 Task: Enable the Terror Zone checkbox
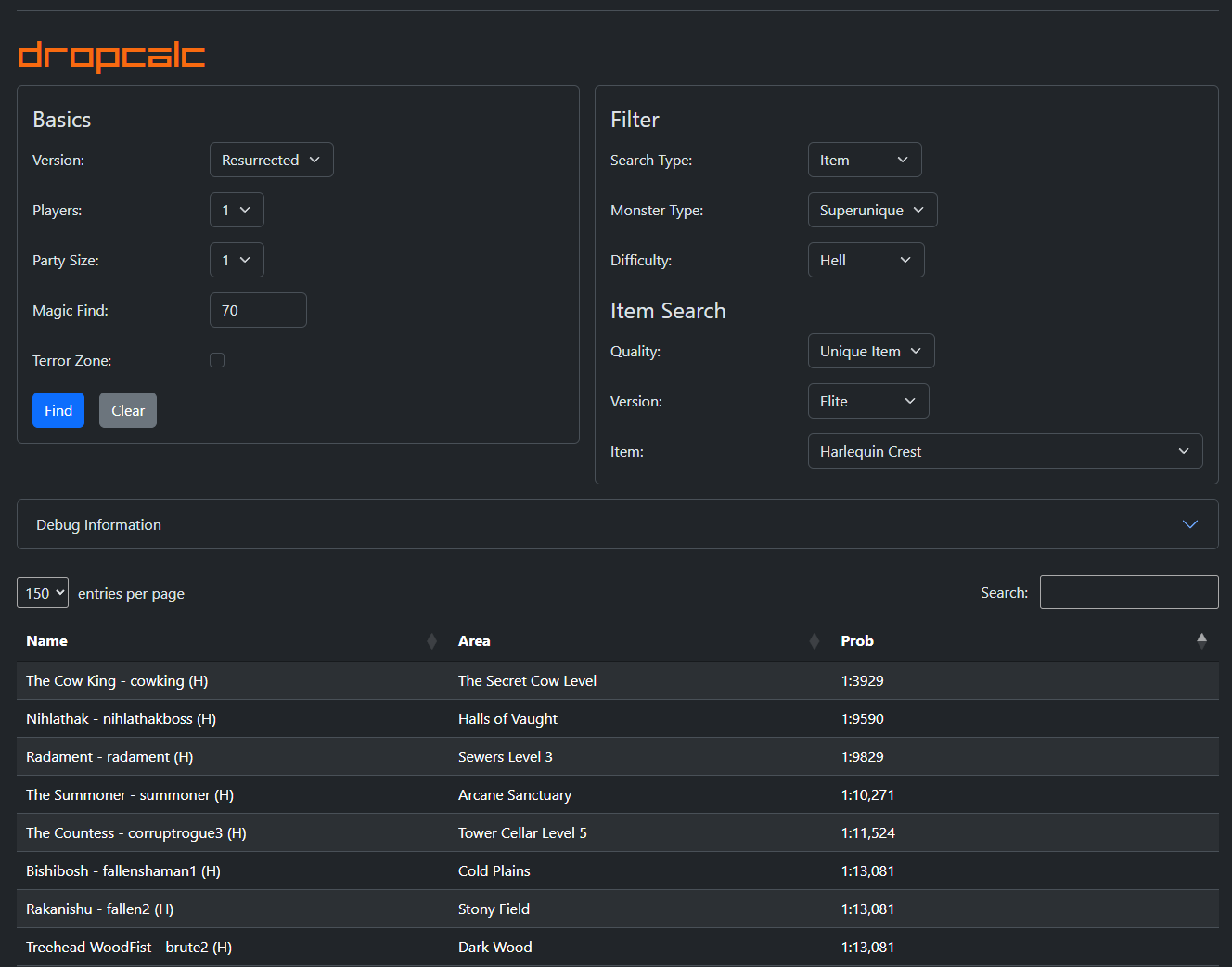217,360
